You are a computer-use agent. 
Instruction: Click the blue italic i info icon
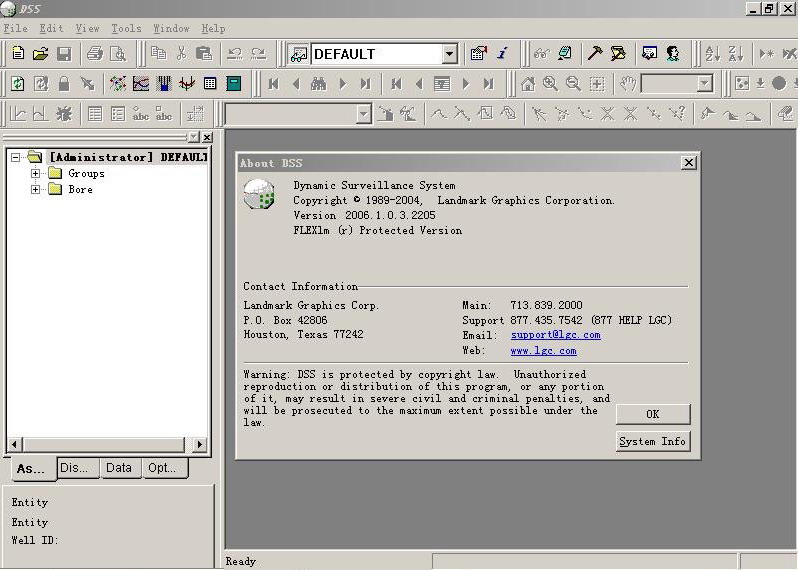coord(502,53)
